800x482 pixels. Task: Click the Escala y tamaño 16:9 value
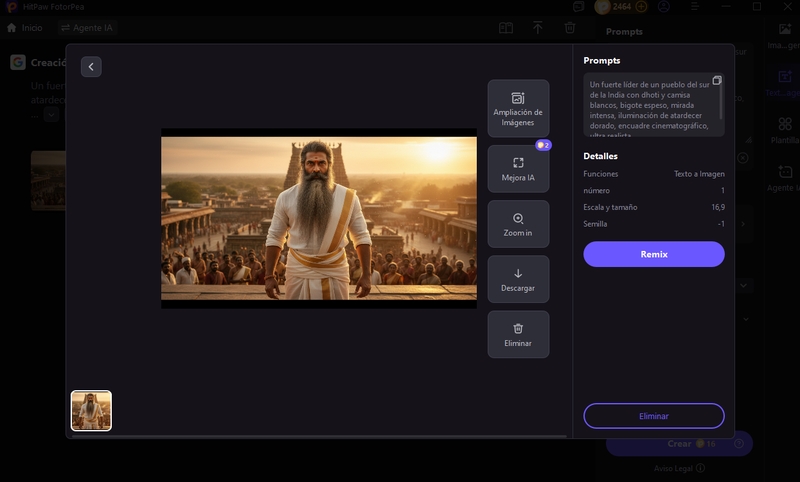718,207
